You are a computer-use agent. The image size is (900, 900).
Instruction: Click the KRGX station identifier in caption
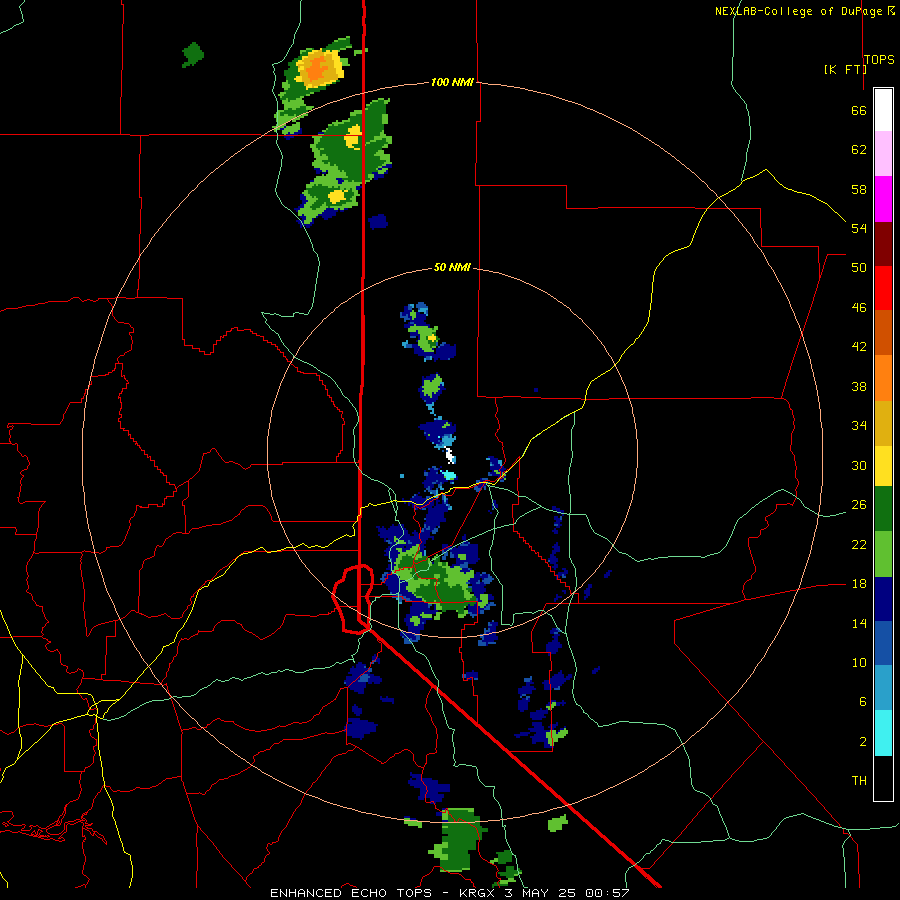tap(479, 893)
